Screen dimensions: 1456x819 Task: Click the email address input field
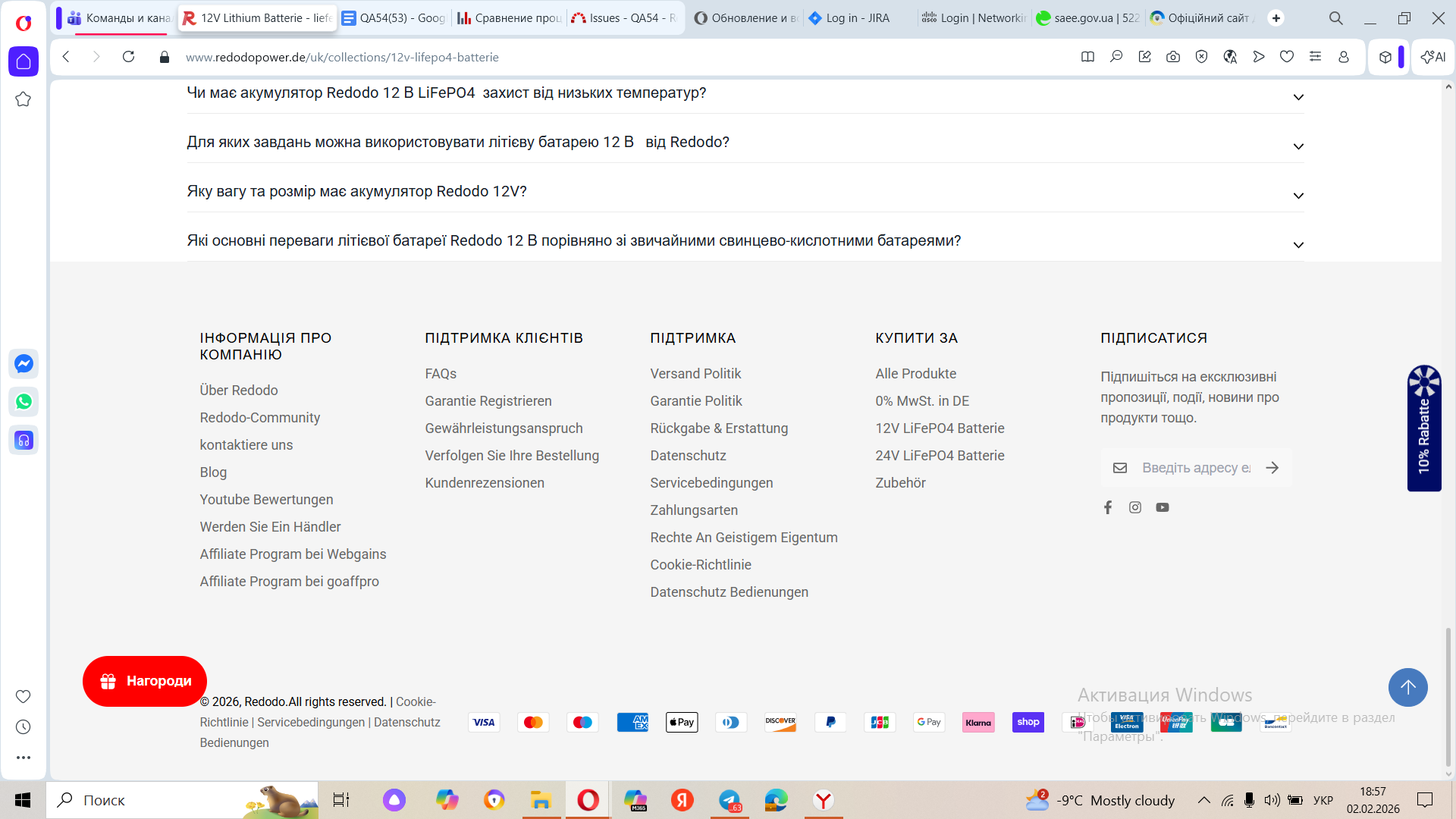pos(1195,468)
